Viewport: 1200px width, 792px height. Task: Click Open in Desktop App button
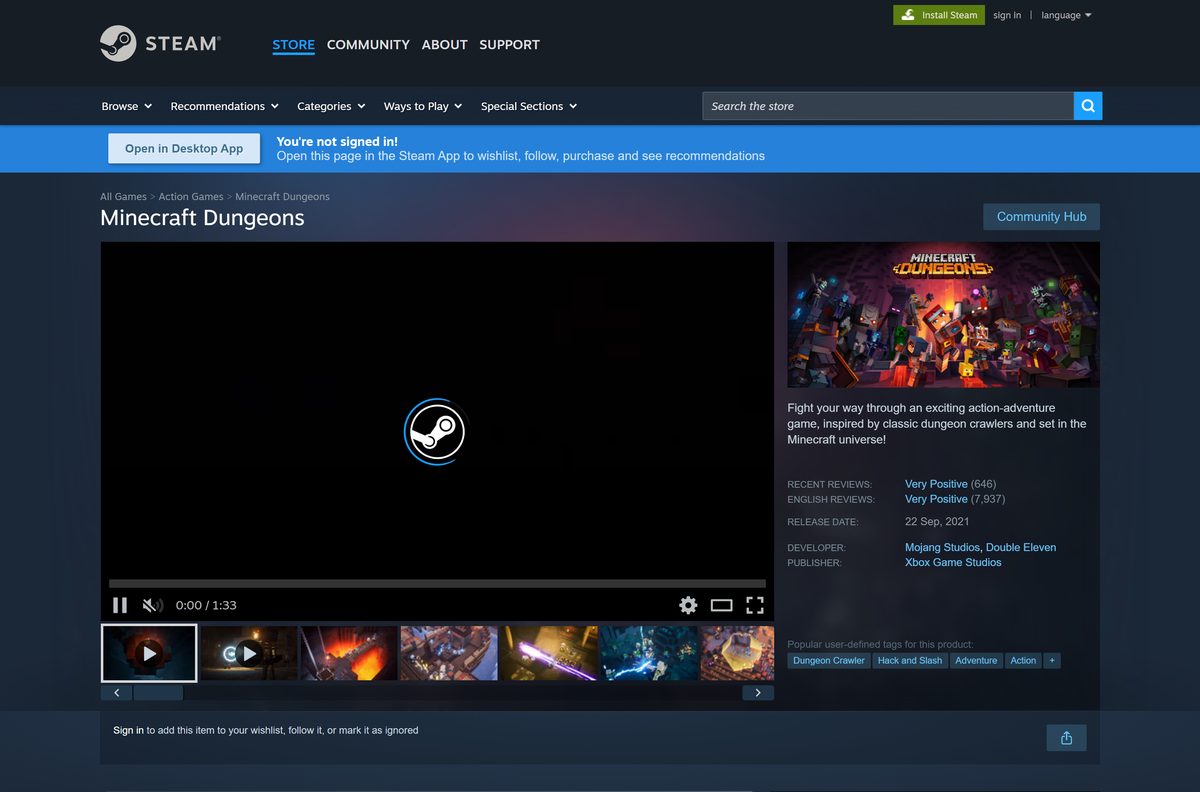point(184,148)
